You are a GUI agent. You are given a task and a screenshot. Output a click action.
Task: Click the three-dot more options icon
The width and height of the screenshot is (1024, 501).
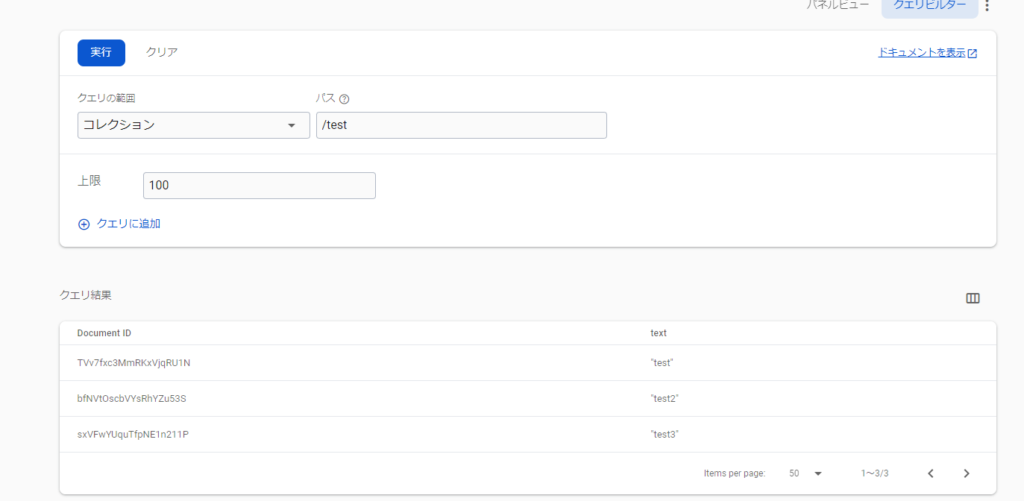pyautogui.click(x=987, y=6)
